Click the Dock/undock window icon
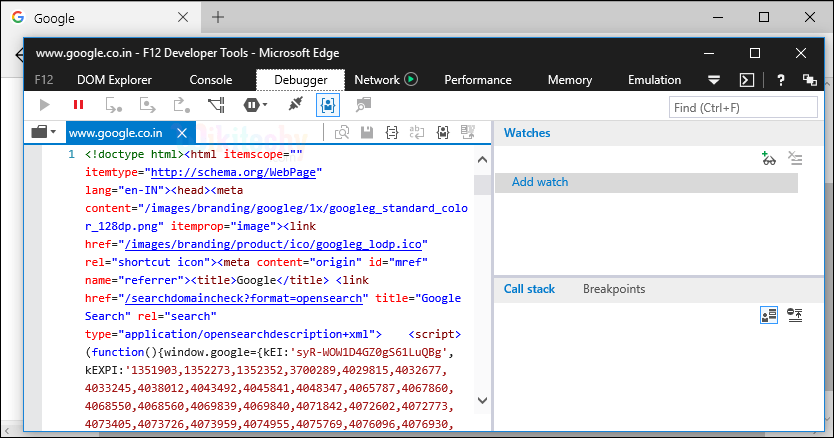The image size is (834, 438). [810, 80]
